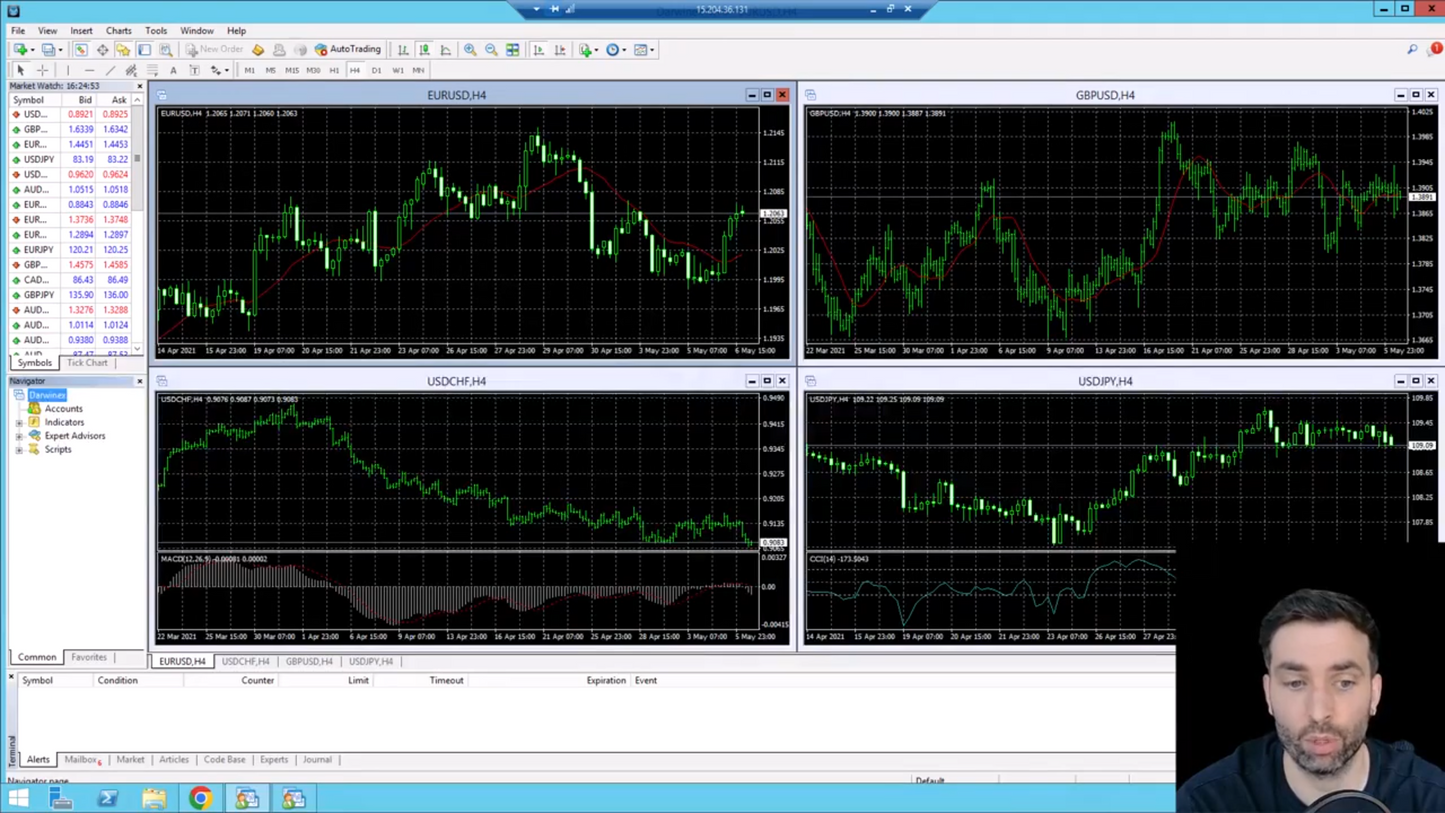1445x813 pixels.
Task: Open the search magnifier icon
Action: 1412,49
